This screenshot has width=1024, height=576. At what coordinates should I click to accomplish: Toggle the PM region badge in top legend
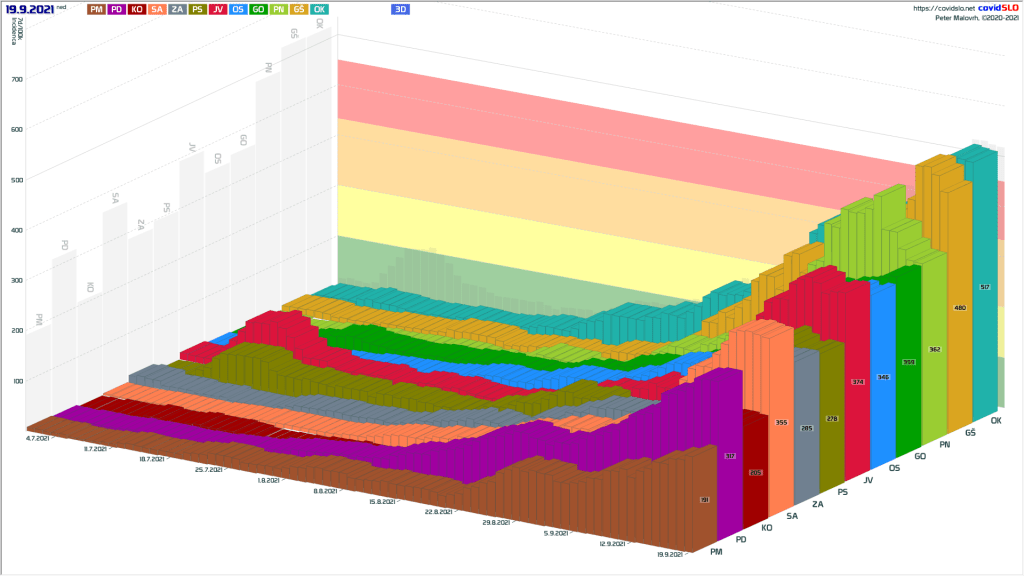(x=96, y=9)
